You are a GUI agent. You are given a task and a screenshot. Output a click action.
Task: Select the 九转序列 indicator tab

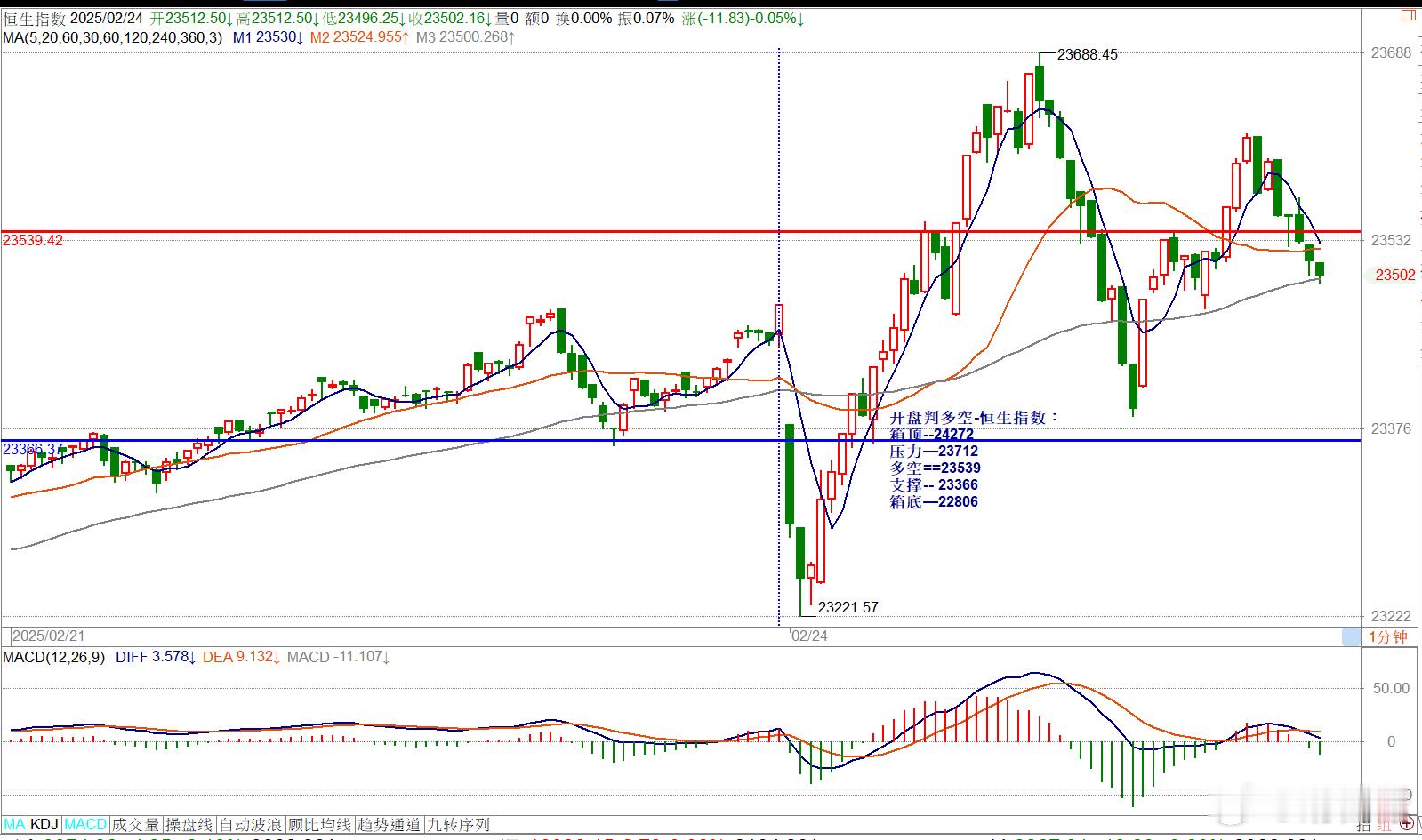tap(459, 825)
